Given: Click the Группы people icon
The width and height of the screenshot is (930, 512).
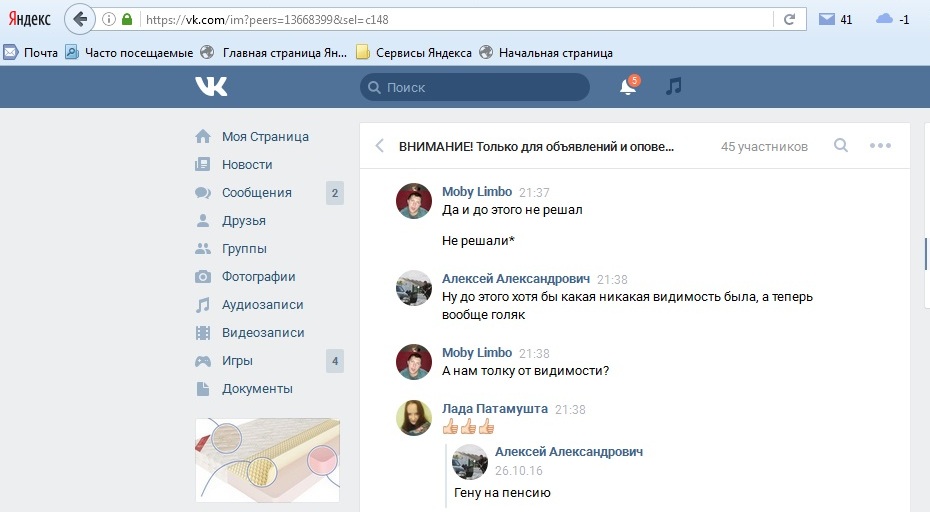Looking at the screenshot, I should 203,249.
